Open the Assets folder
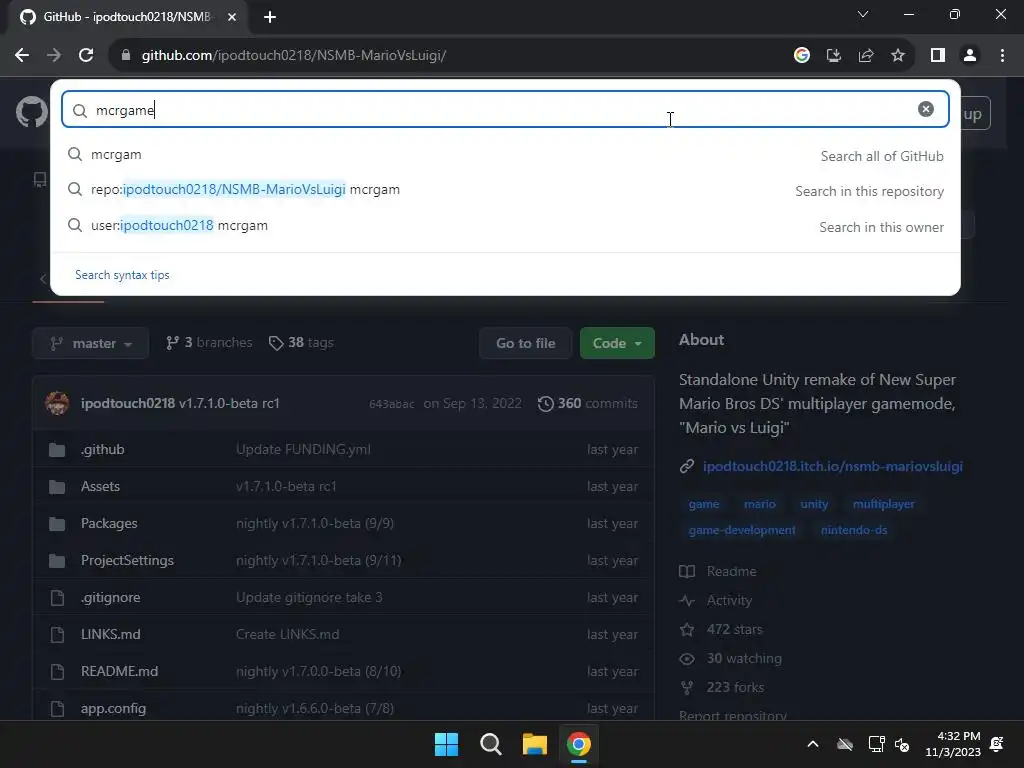Viewport: 1024px width, 768px height. pos(101,487)
